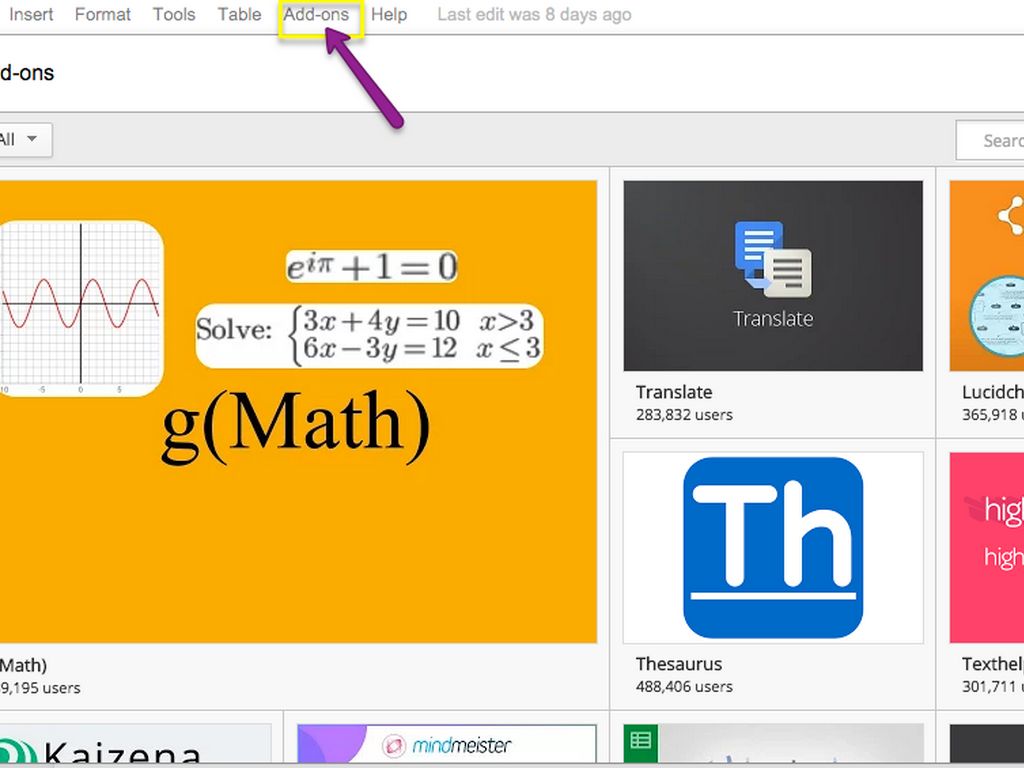The width and height of the screenshot is (1024, 768).
Task: Select the mindmeister add-on thumbnail
Action: tap(446, 745)
